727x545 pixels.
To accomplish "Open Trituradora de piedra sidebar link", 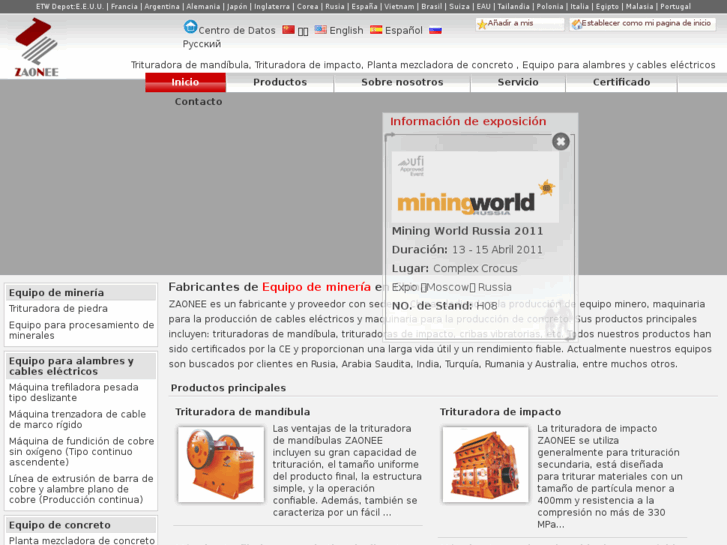I will 58,308.
